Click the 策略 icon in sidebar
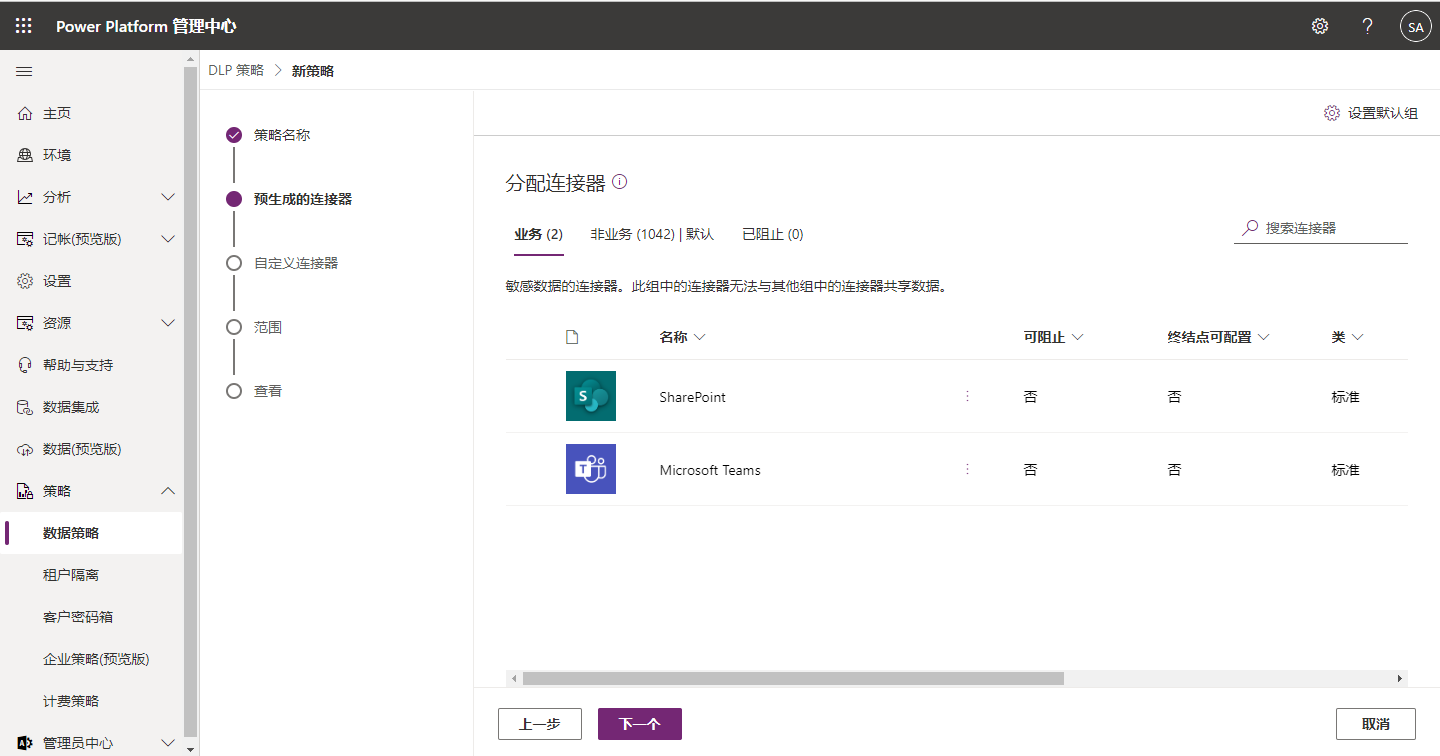The height and width of the screenshot is (756, 1440). (x=26, y=491)
